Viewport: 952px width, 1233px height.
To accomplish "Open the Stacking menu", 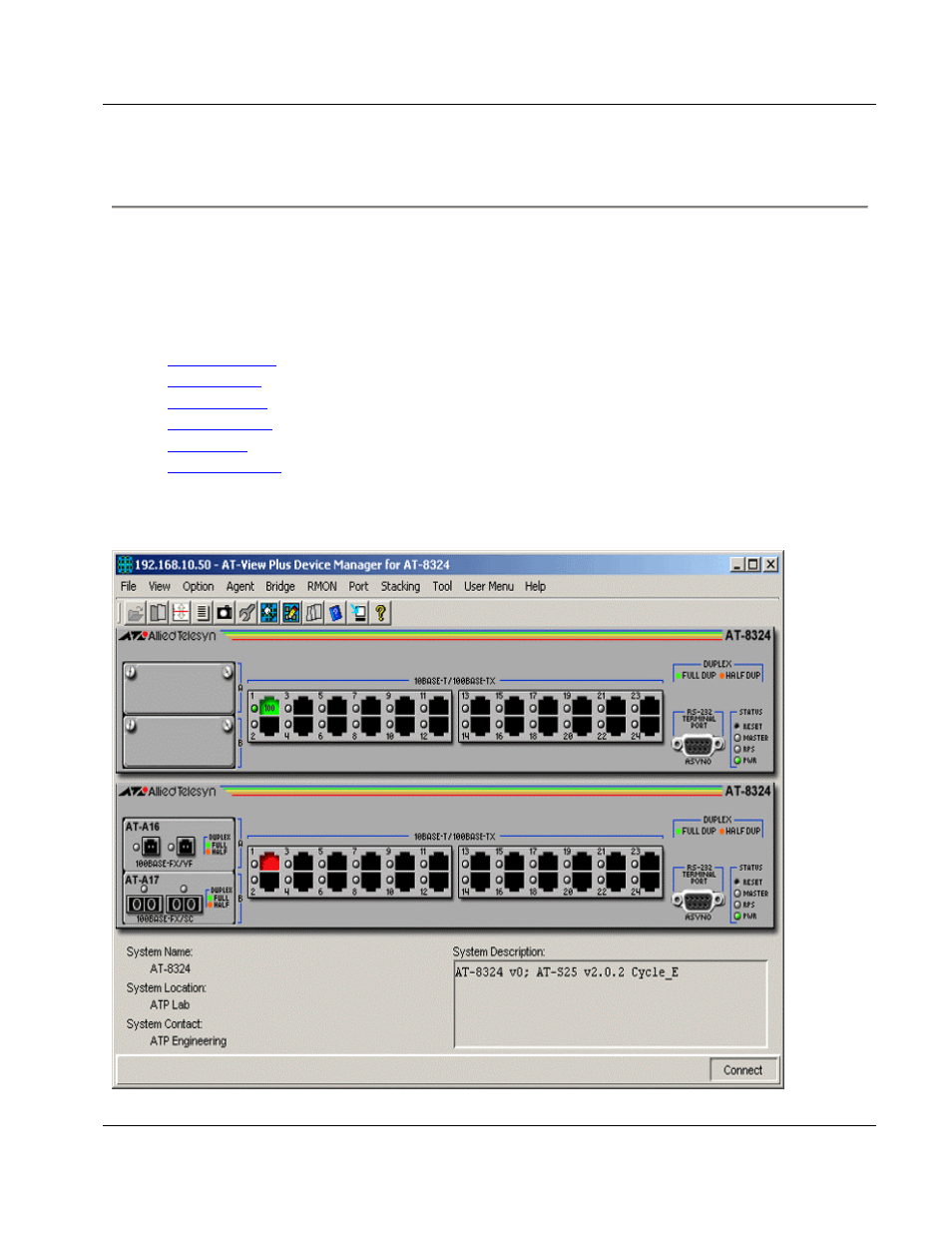I will click(400, 587).
